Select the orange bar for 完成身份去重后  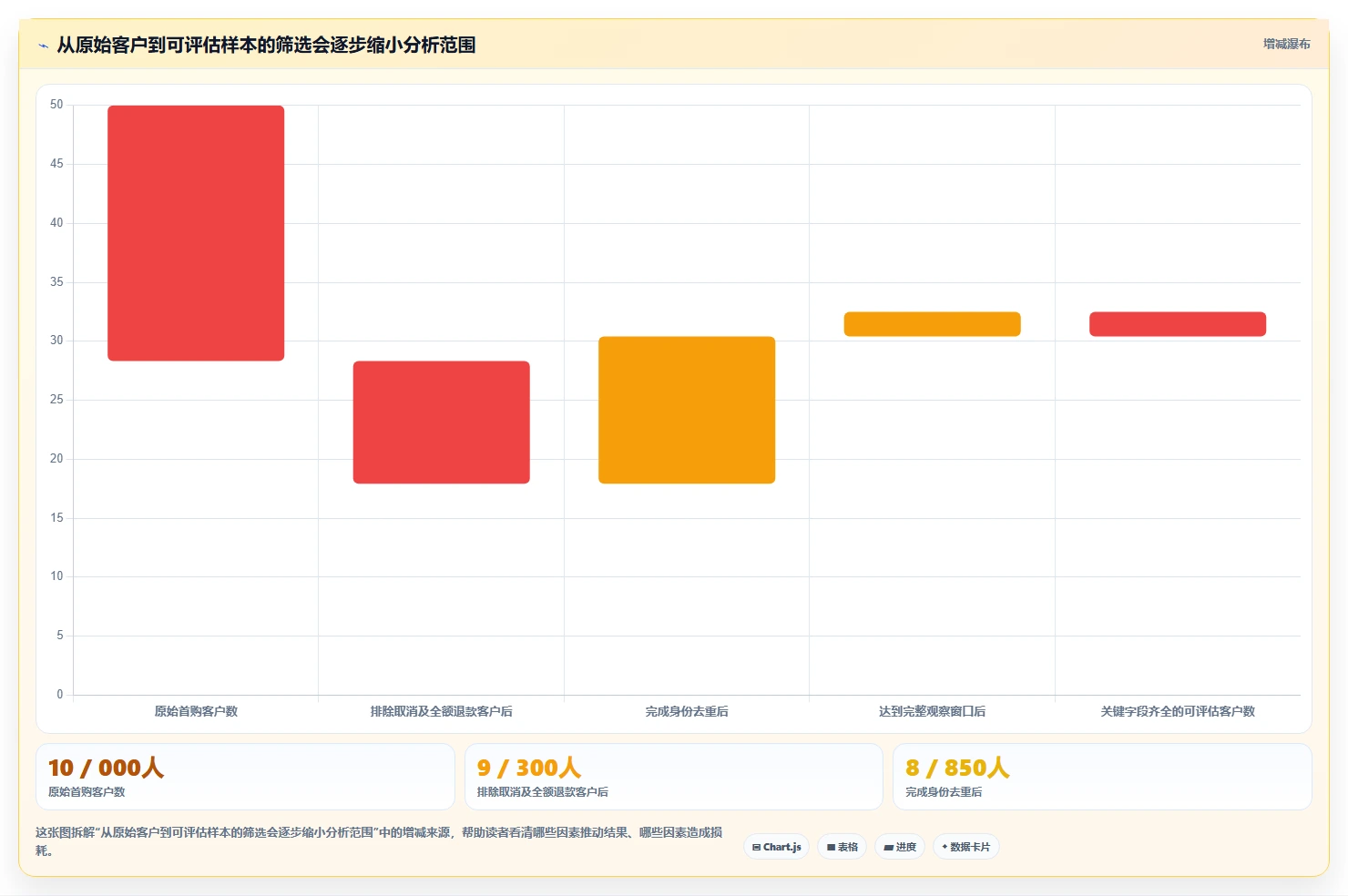click(x=687, y=410)
